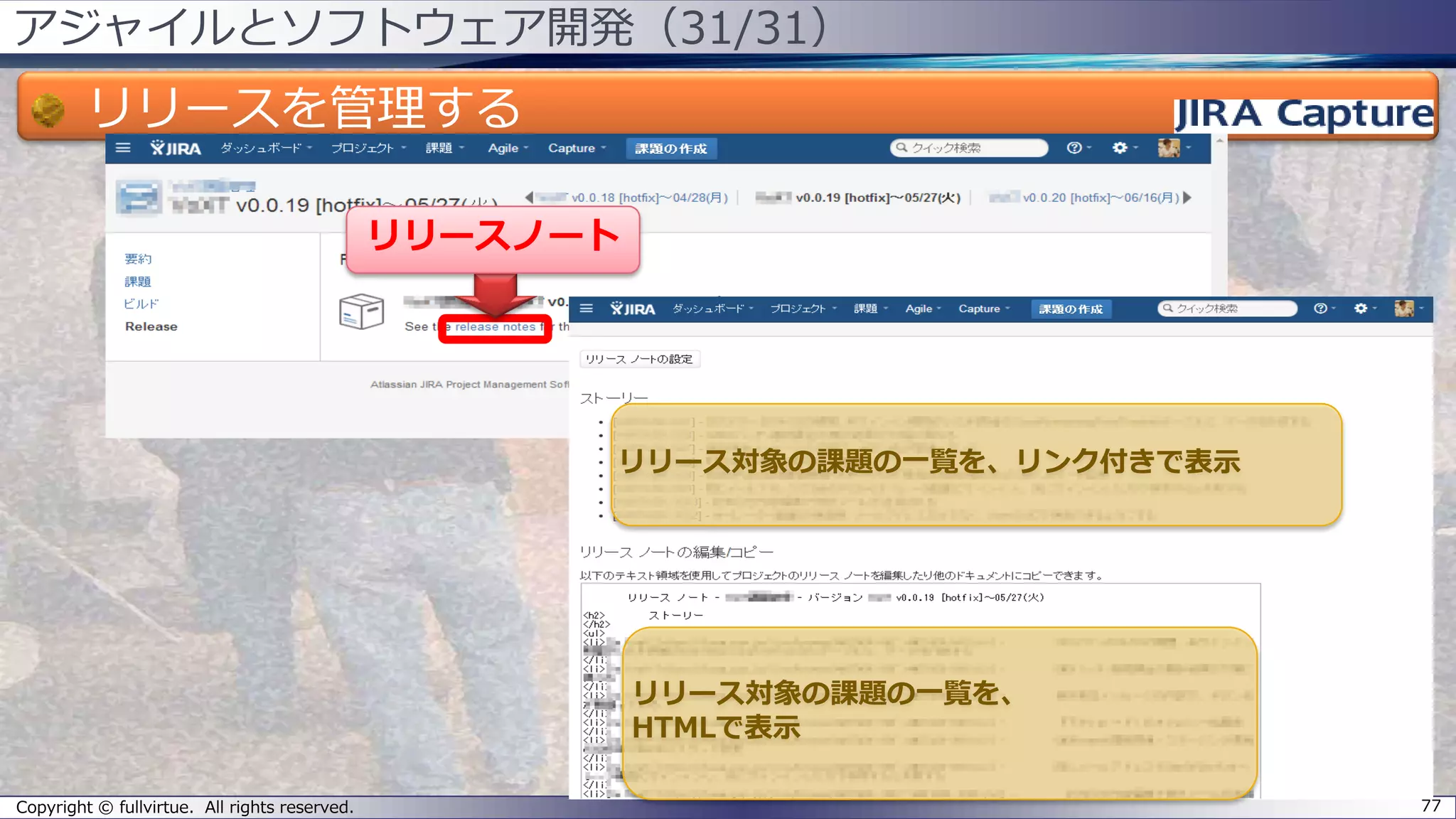Click scrollbar up arrow of back window
Image resolution: width=1456 pixels, height=819 pixels.
(x=1219, y=141)
